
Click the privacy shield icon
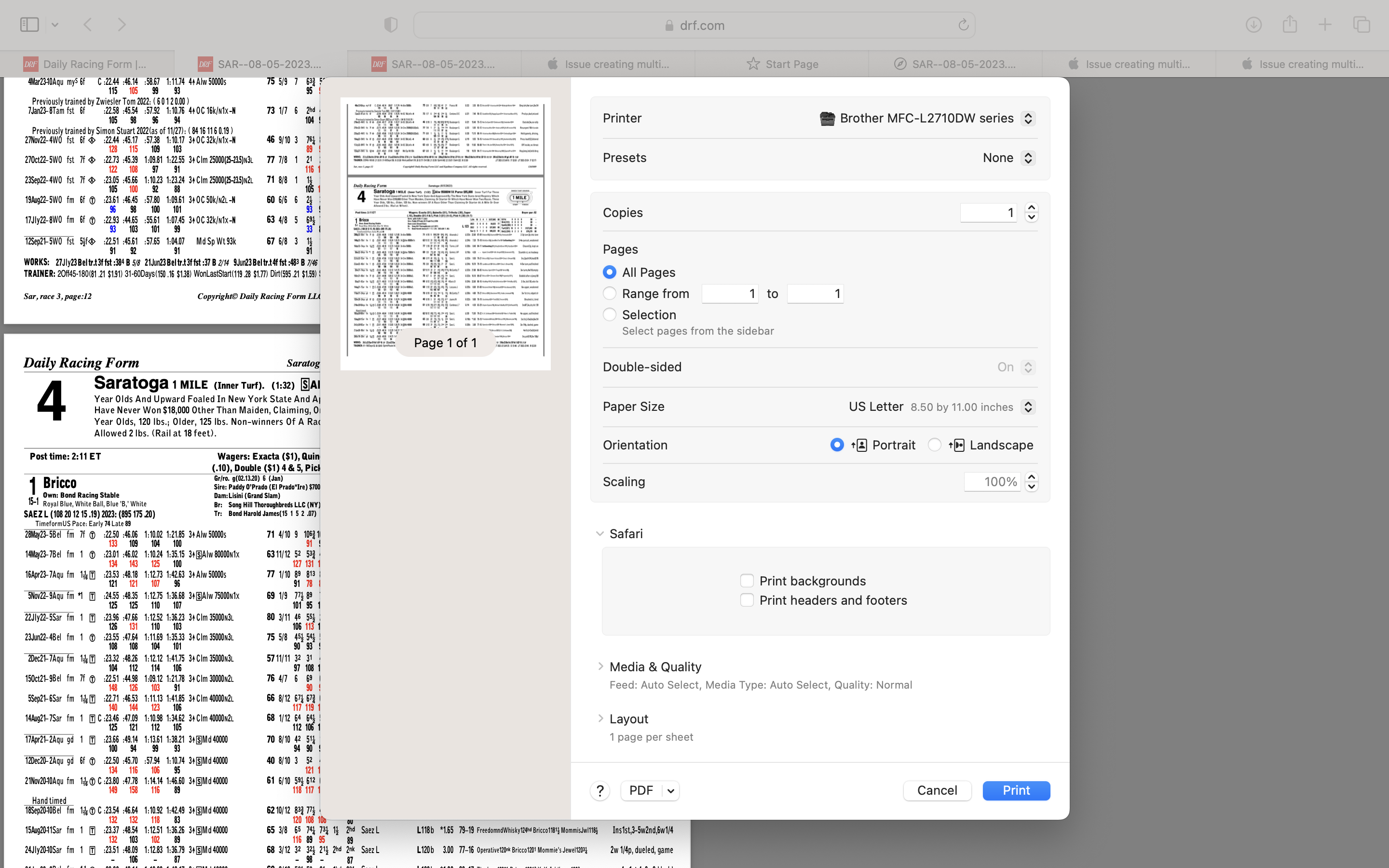pos(391,25)
